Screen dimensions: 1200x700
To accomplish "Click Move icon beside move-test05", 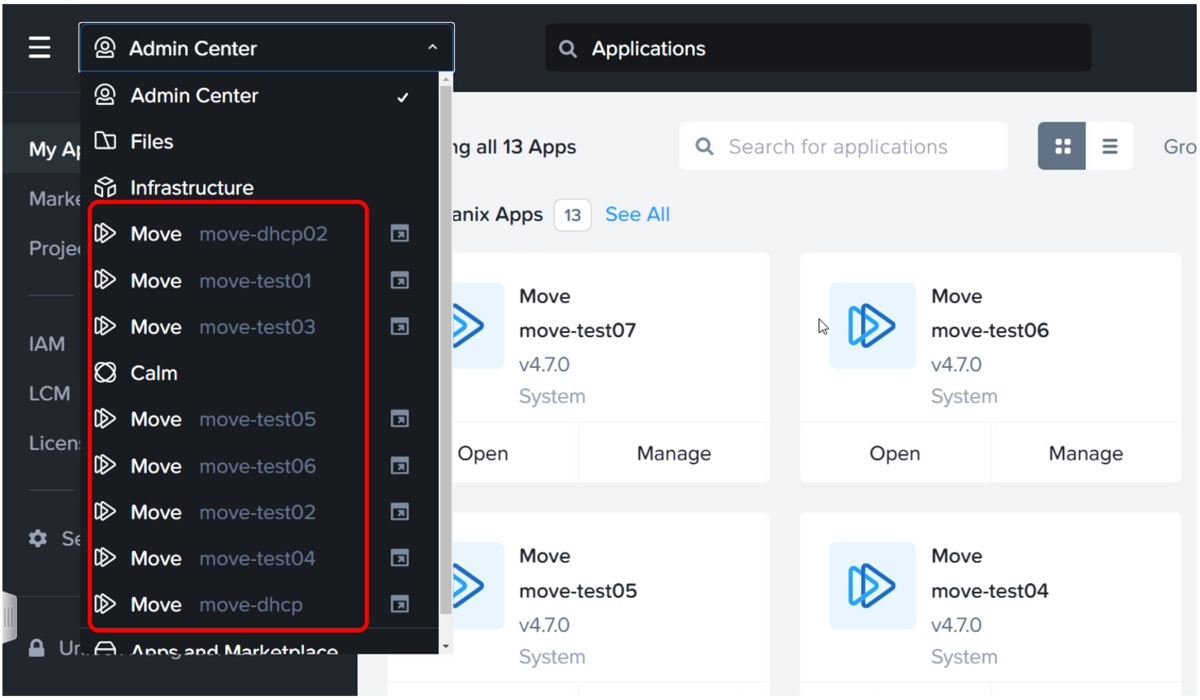I will pos(105,419).
